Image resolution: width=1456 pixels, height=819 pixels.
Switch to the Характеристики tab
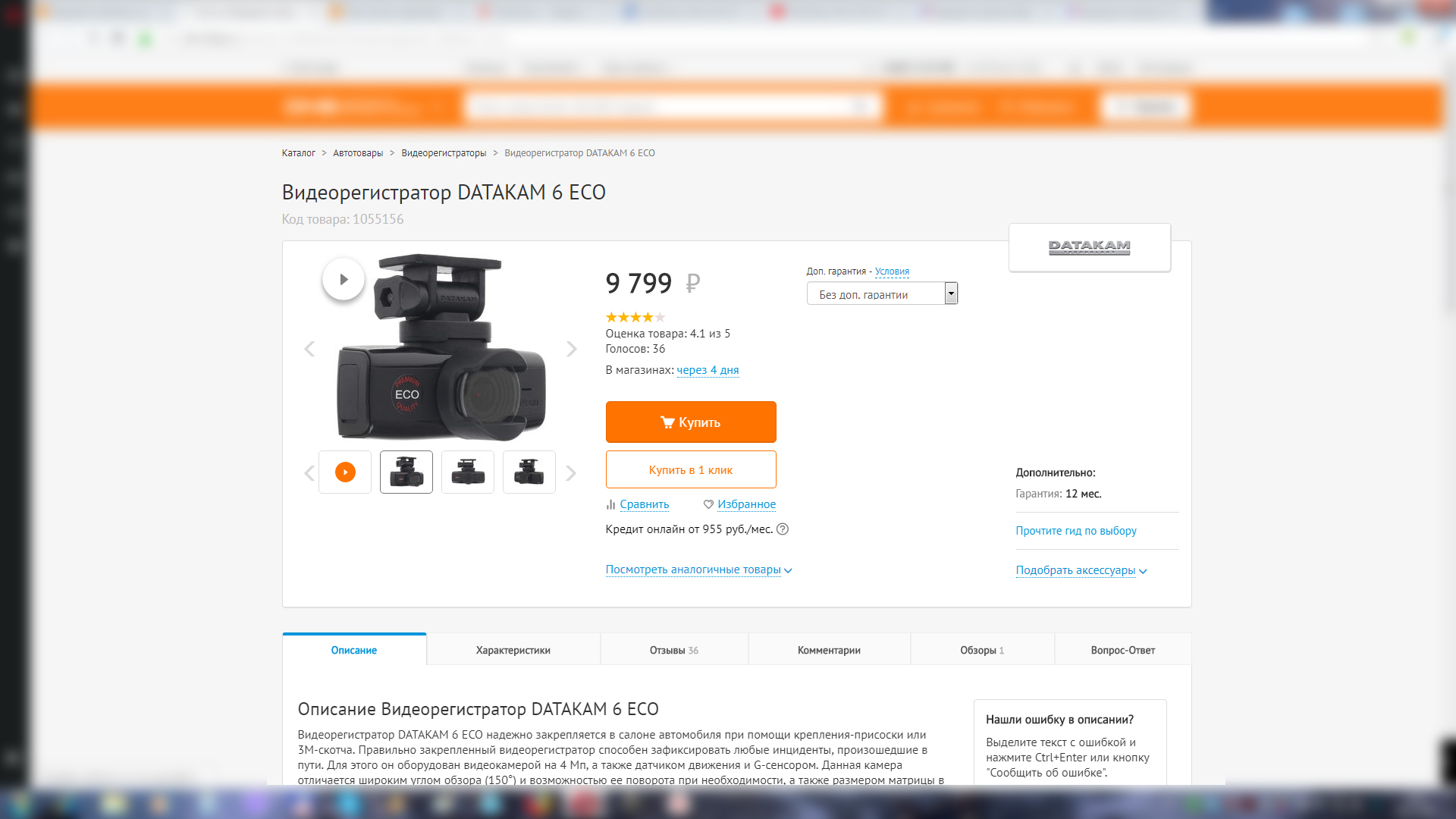(x=513, y=650)
